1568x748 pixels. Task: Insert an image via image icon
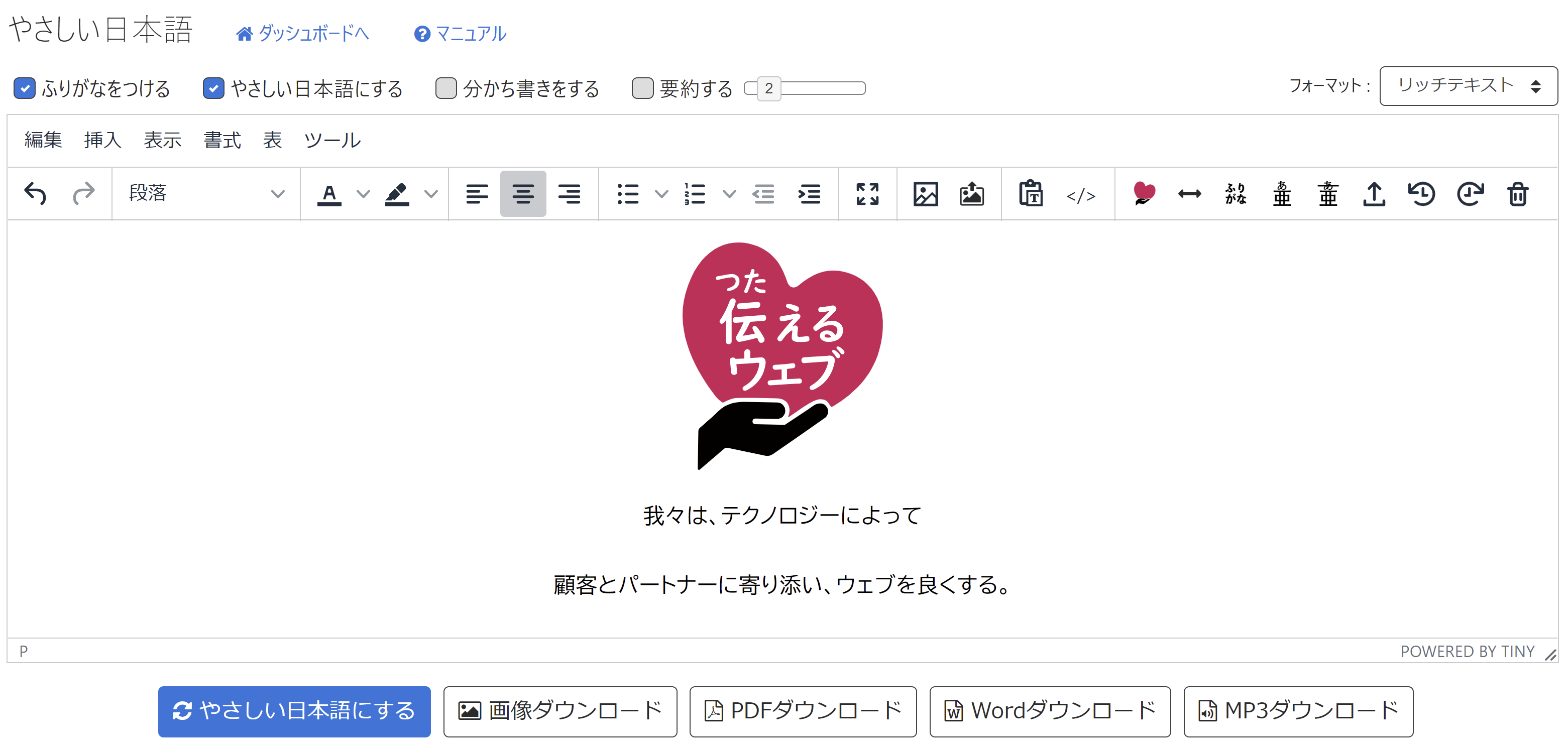925,194
